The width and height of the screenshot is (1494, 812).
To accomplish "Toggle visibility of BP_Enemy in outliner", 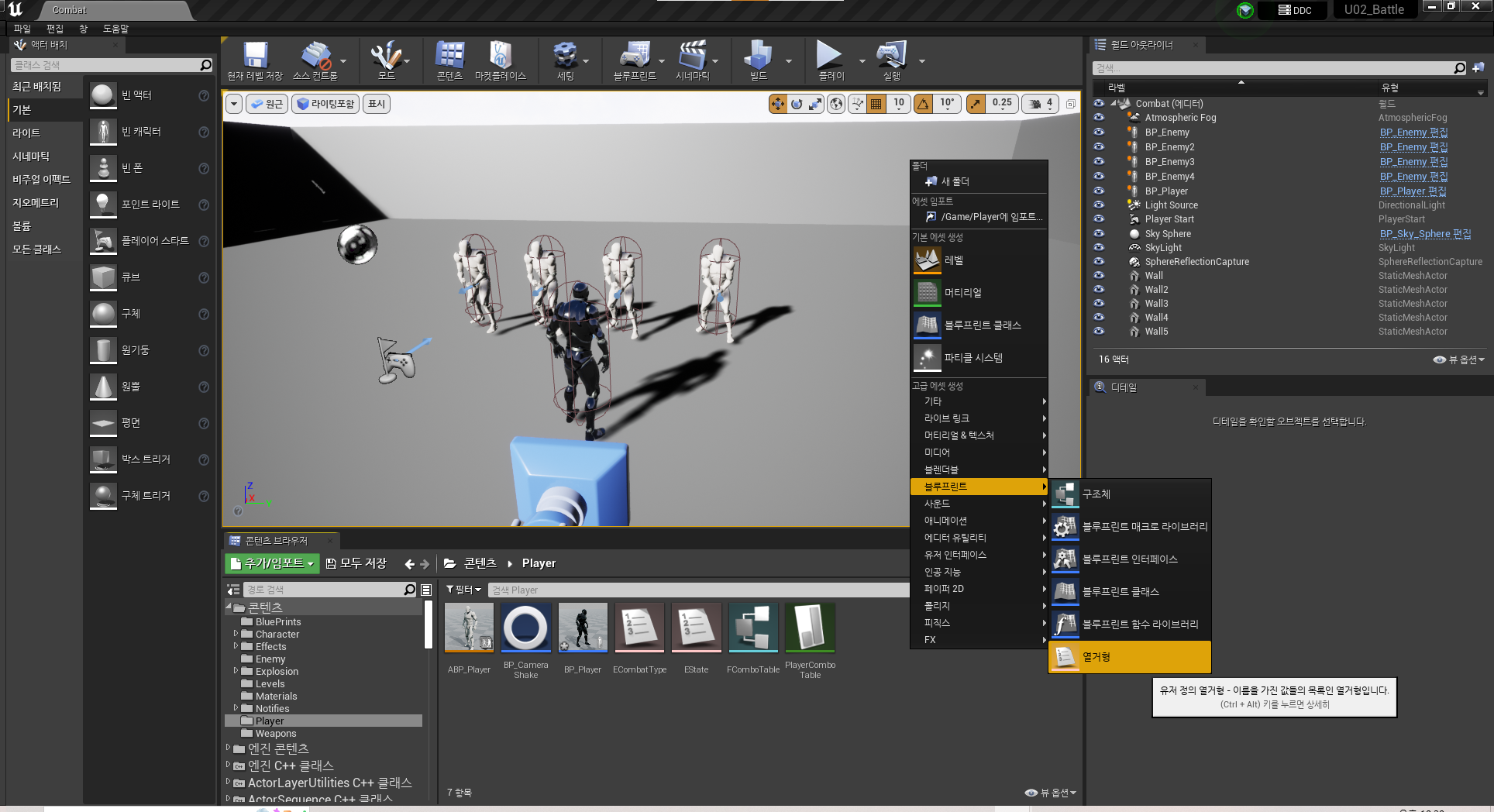I will [1099, 132].
